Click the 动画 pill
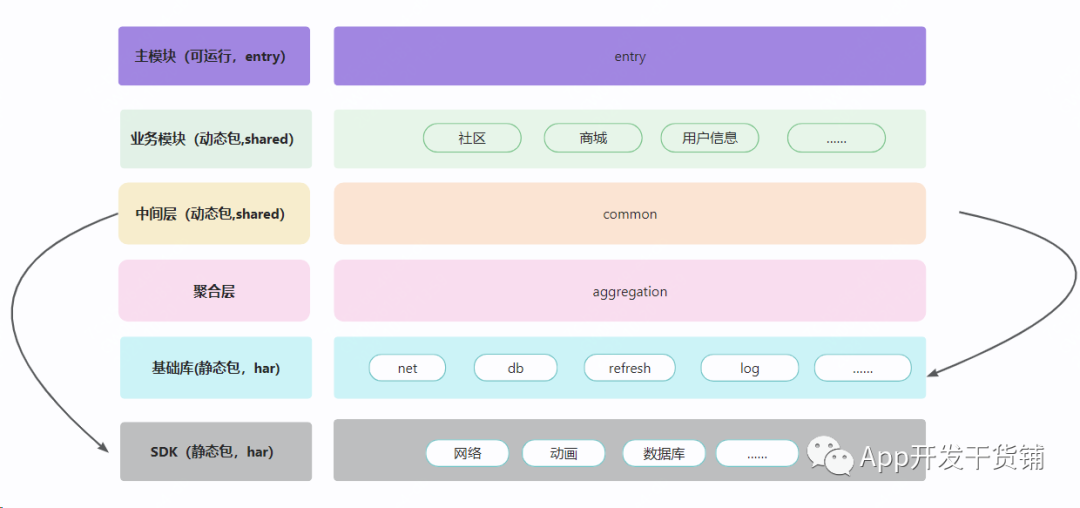This screenshot has width=1080, height=508. (x=563, y=453)
